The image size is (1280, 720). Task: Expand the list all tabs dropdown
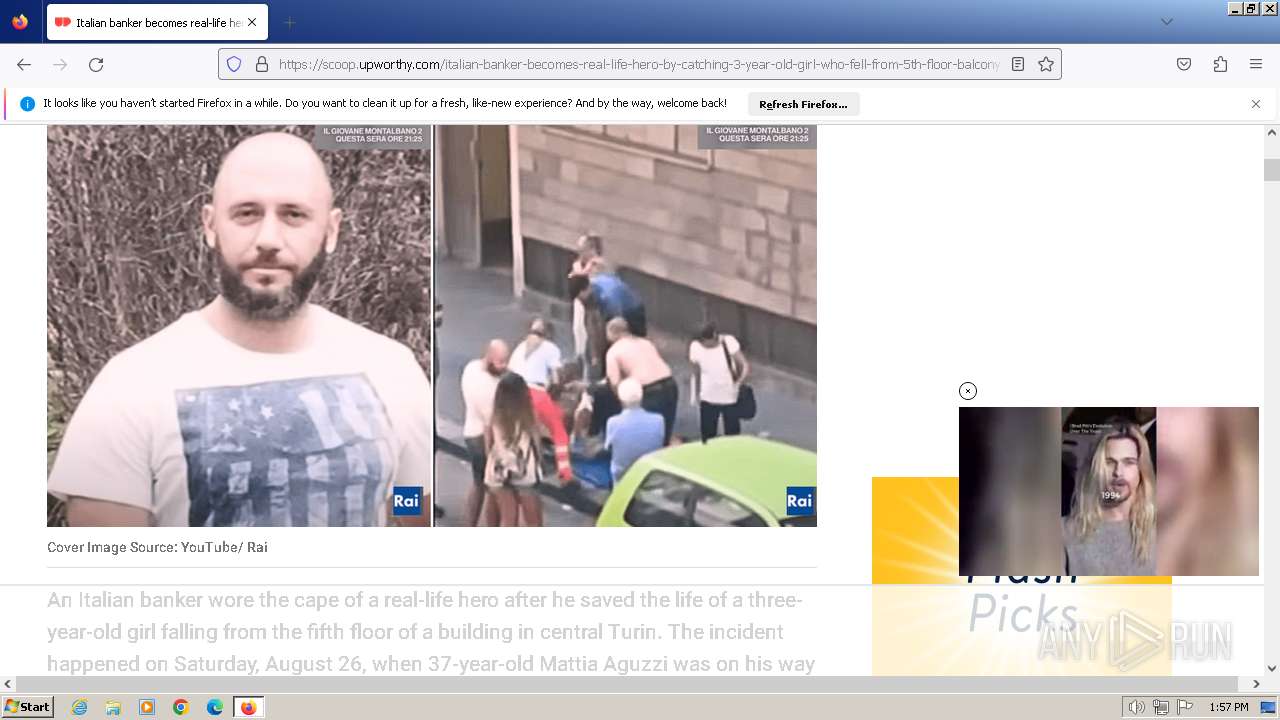(x=1166, y=22)
